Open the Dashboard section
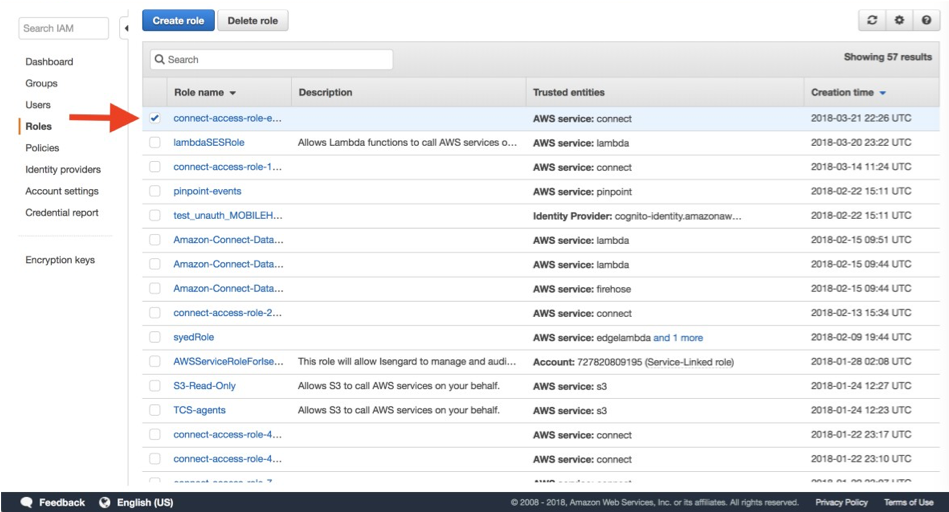This screenshot has width=949, height=512. (x=49, y=62)
